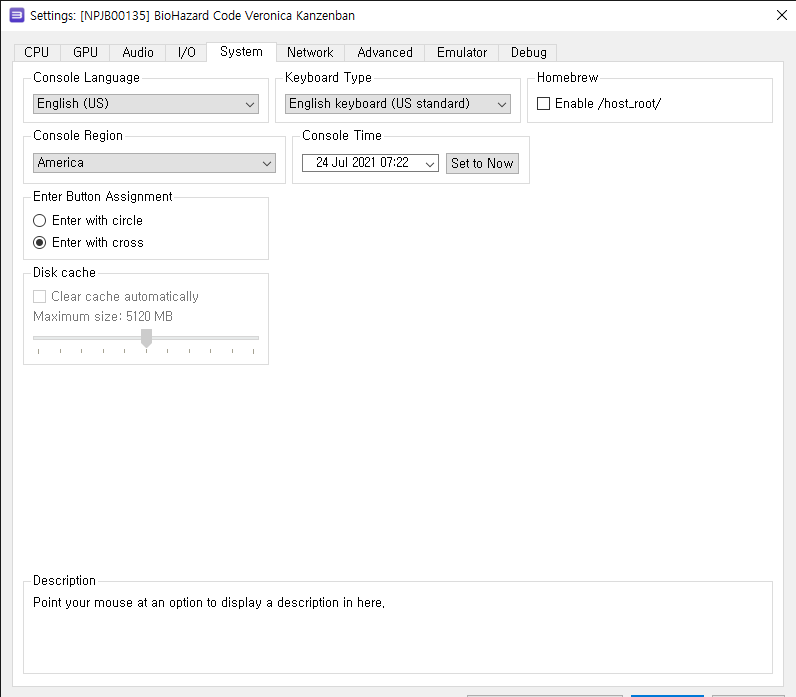Click the RPCS3 settings window icon
The image size is (796, 697).
click(x=17, y=15)
